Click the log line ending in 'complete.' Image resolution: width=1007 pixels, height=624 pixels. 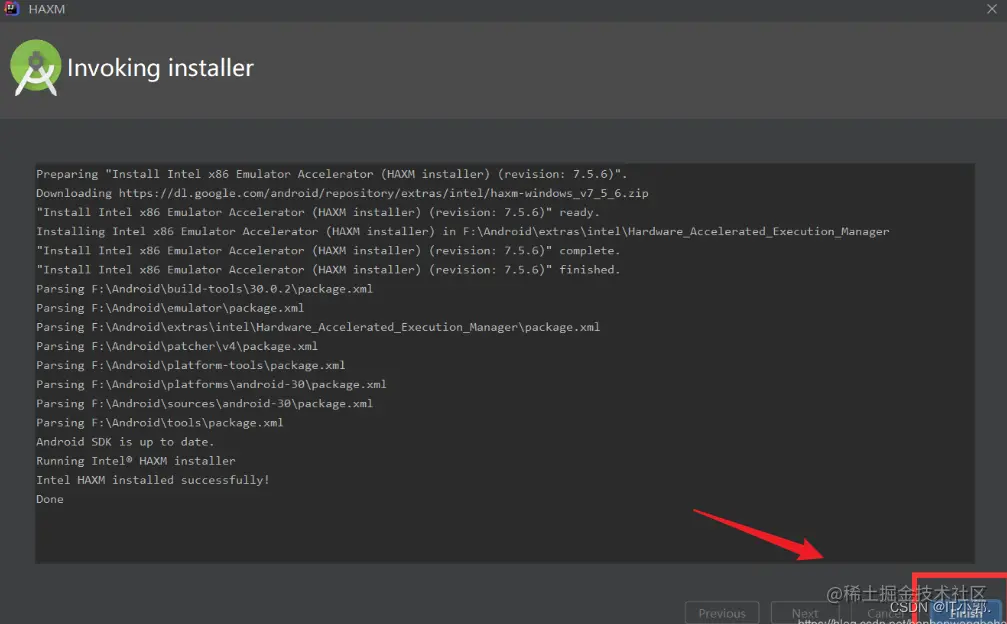tap(328, 250)
